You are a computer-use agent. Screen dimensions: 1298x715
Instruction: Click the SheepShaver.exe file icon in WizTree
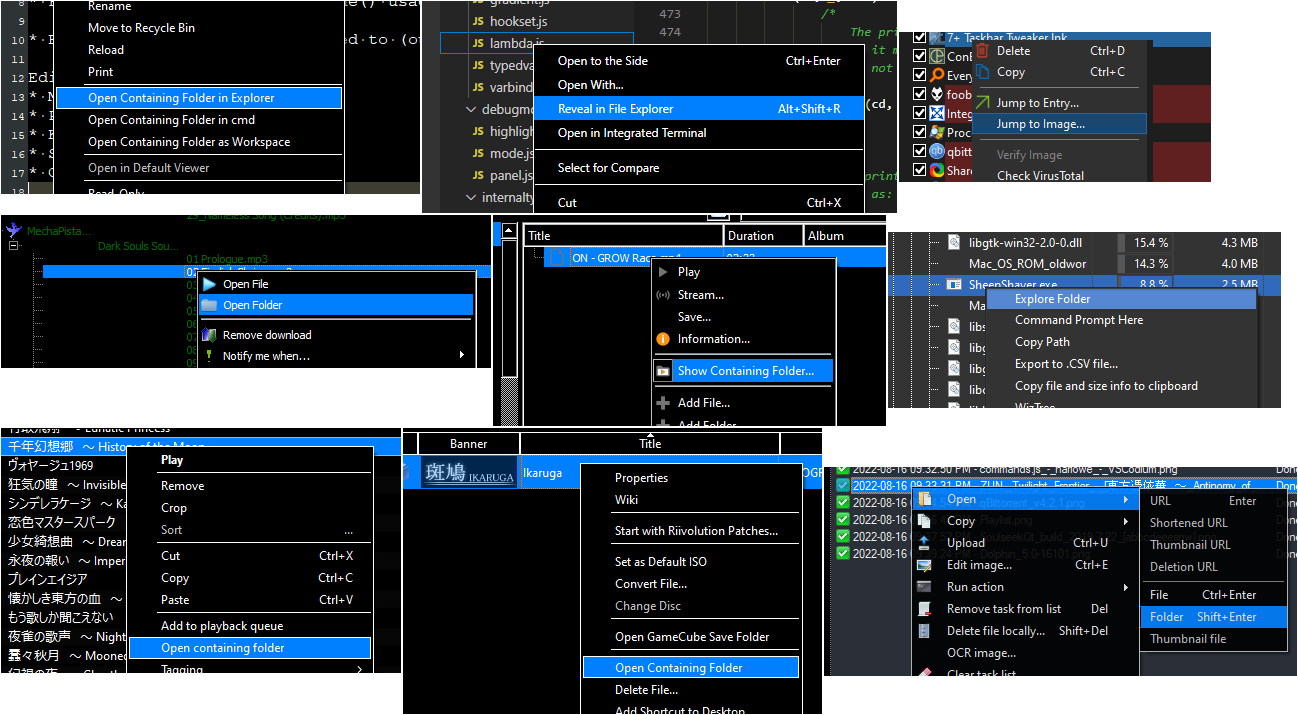(953, 283)
